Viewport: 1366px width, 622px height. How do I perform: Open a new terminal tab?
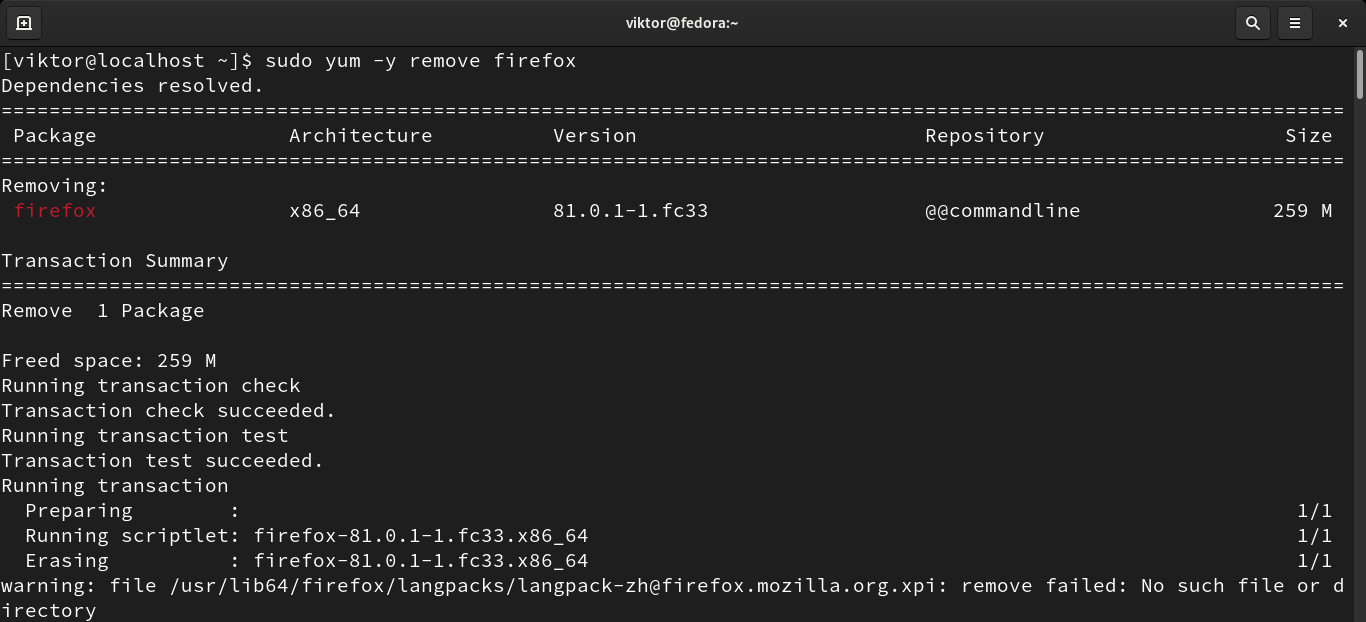tap(24, 22)
